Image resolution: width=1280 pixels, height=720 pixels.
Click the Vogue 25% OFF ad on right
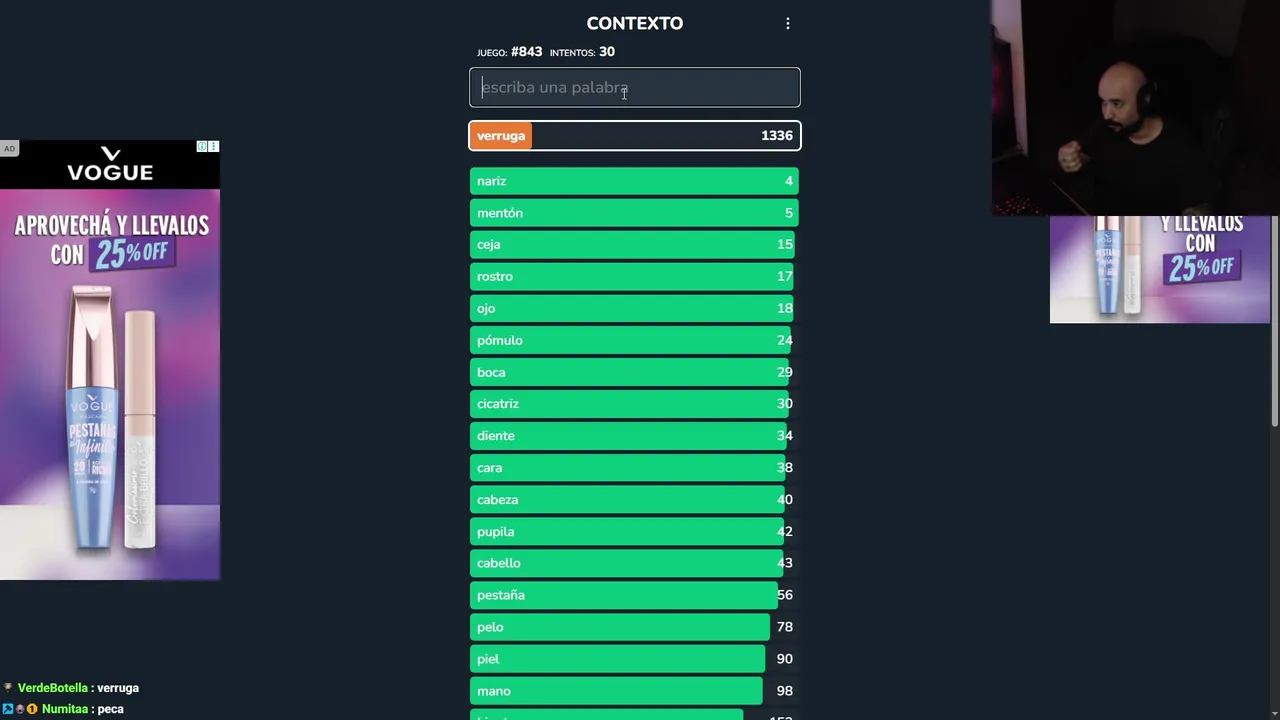click(1159, 270)
